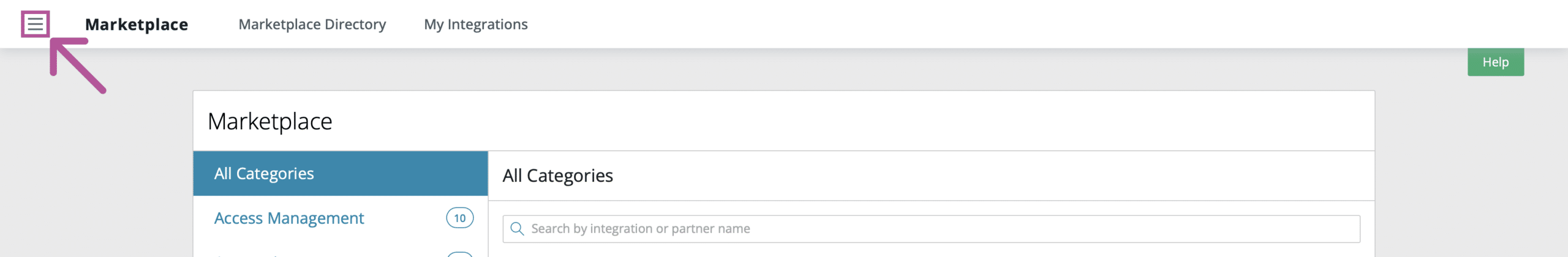Open the hamburger navigation menu
The height and width of the screenshot is (257, 1568).
click(x=35, y=24)
